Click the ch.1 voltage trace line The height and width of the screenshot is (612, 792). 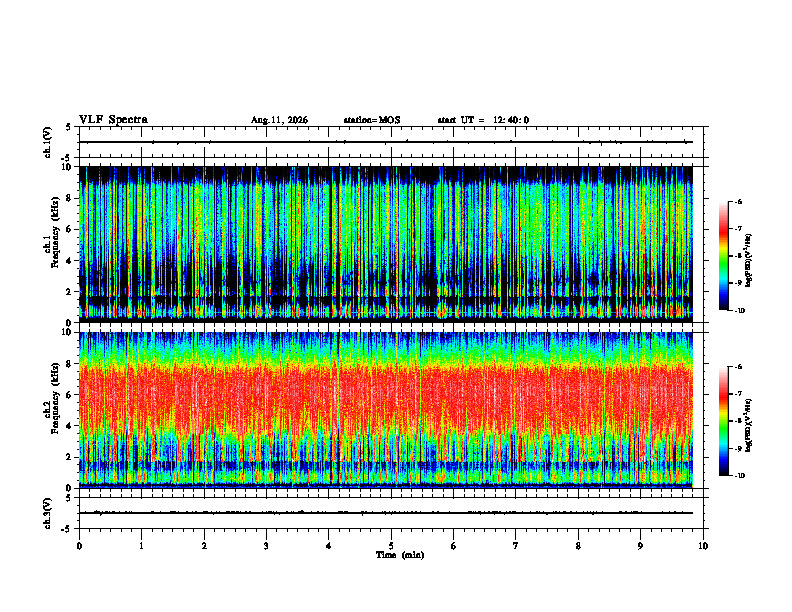386,142
